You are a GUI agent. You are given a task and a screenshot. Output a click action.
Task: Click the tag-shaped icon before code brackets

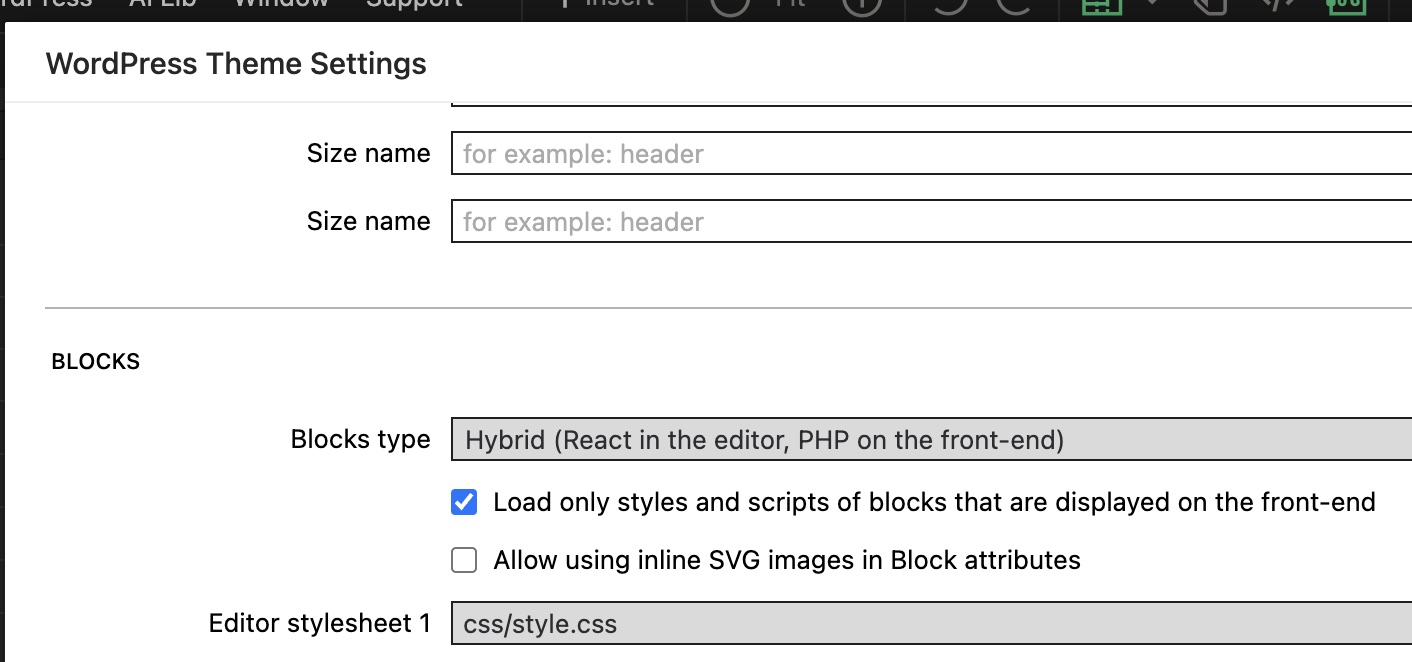click(x=1210, y=5)
